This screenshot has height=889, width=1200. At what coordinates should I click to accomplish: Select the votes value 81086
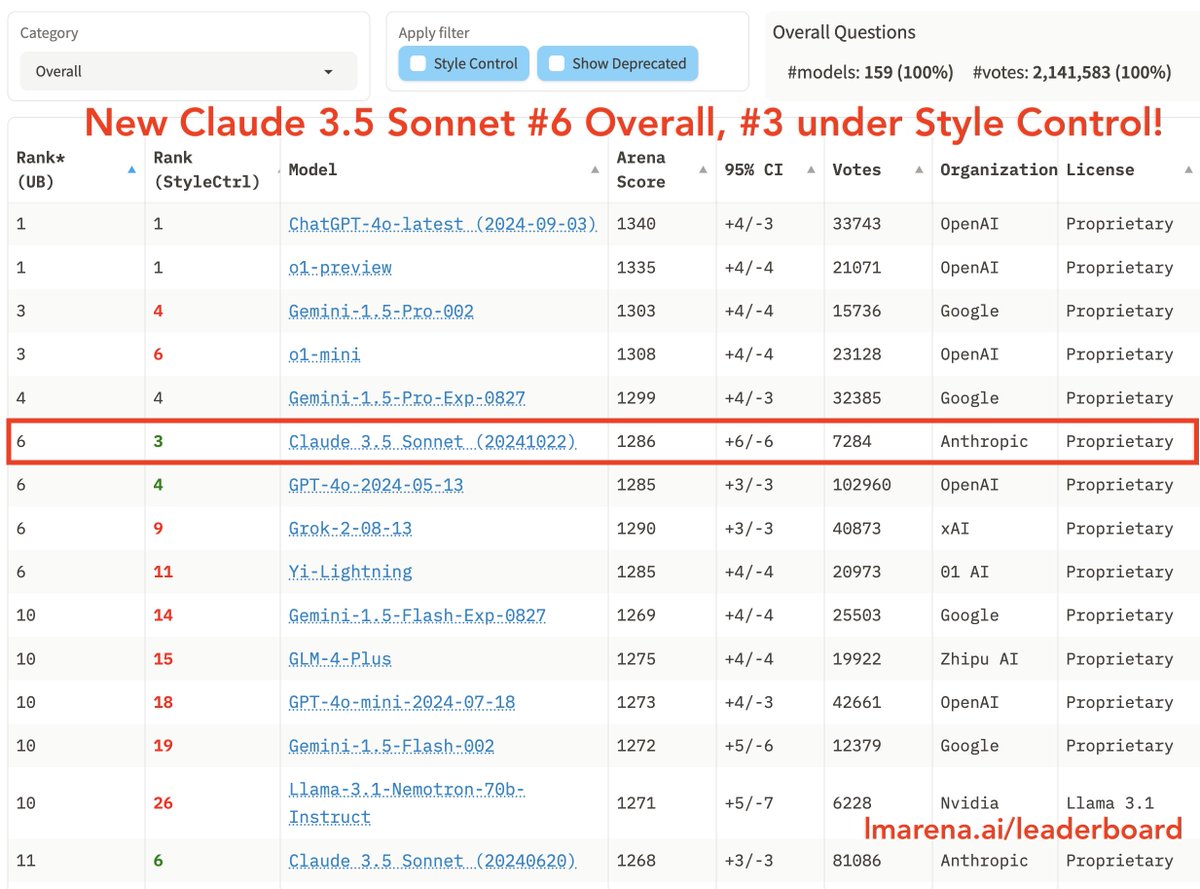(x=858, y=861)
